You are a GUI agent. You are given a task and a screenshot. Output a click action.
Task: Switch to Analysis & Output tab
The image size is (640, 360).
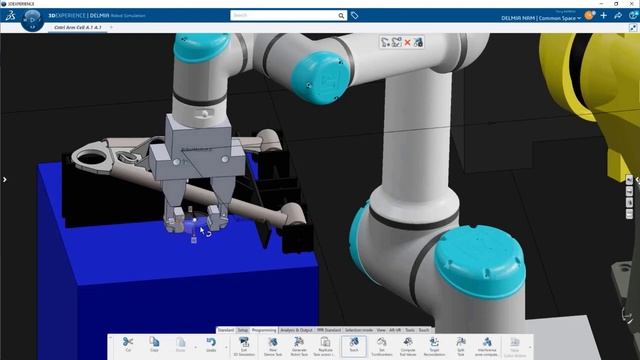coord(296,330)
